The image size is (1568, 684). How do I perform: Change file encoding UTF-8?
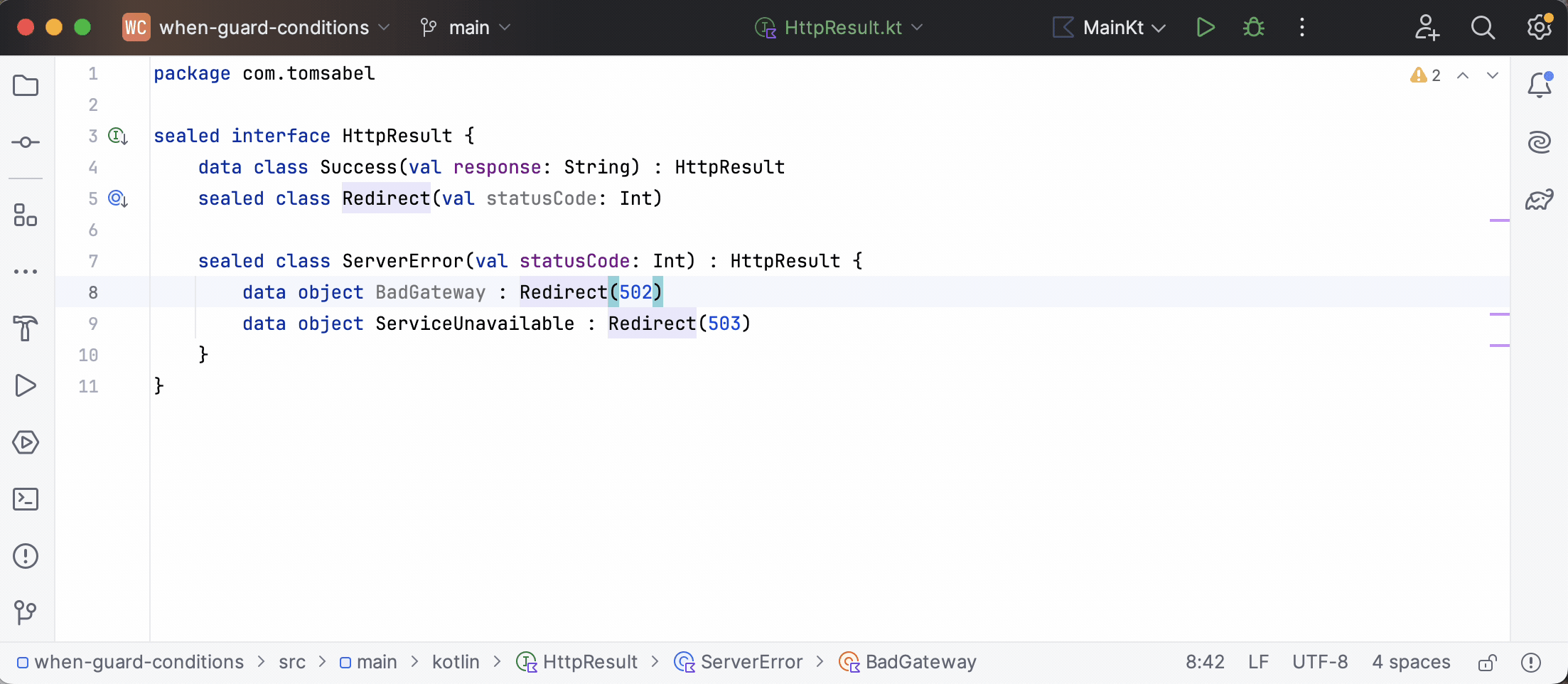tap(1320, 662)
